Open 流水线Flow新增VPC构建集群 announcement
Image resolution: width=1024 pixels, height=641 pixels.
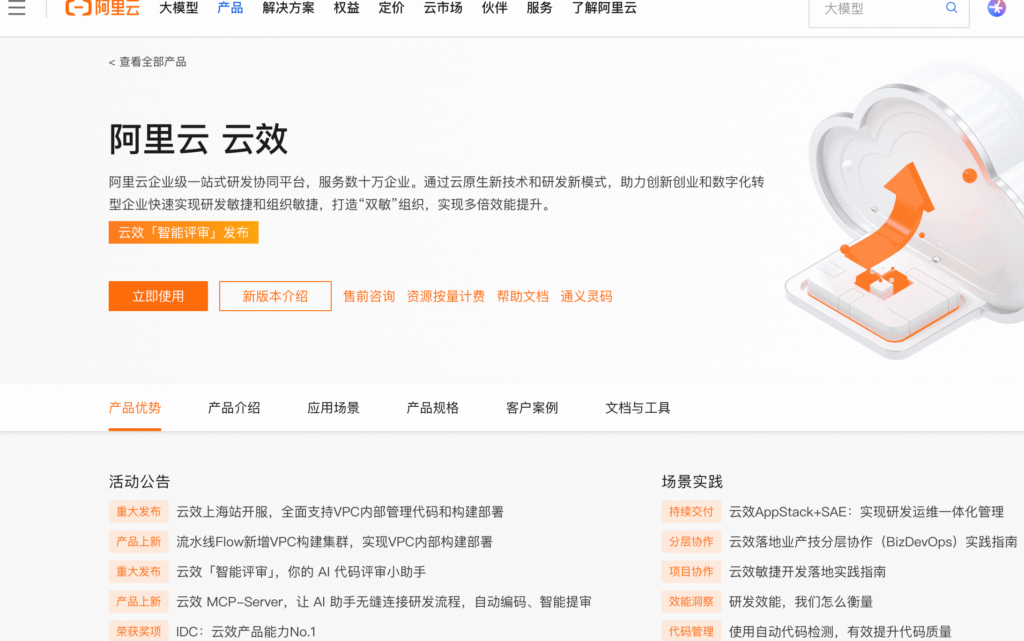pyautogui.click(x=334, y=542)
